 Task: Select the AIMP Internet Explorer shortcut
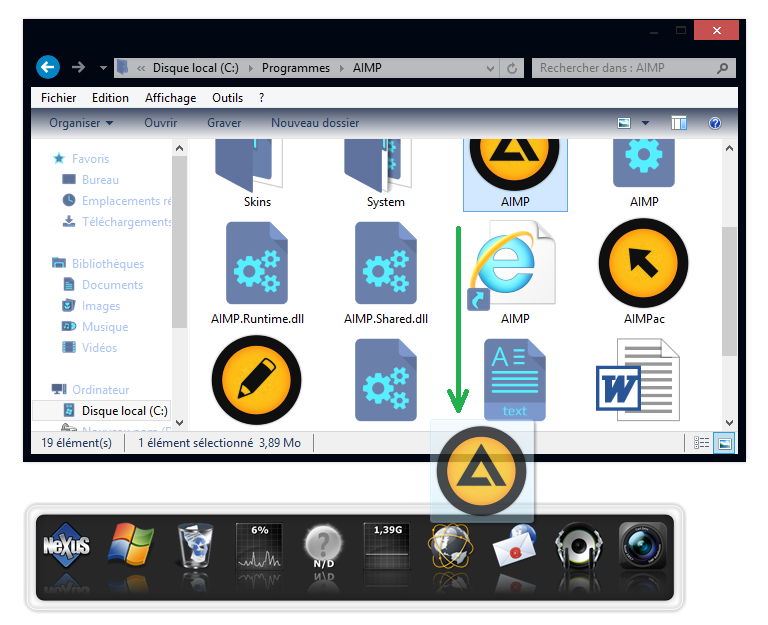pos(514,273)
